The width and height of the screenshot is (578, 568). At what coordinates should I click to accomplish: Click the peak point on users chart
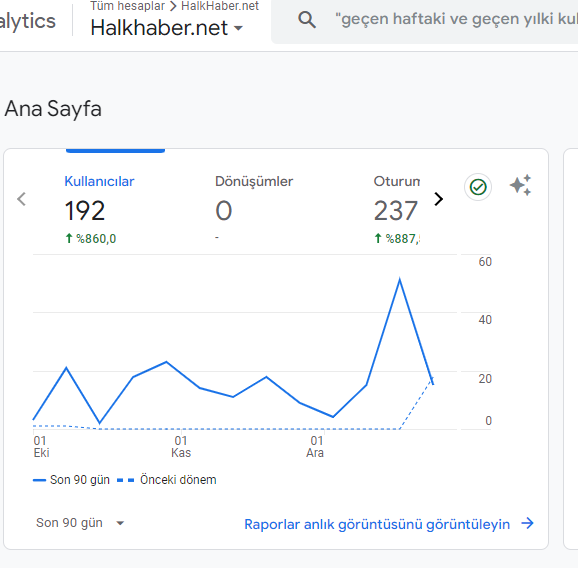coord(400,280)
